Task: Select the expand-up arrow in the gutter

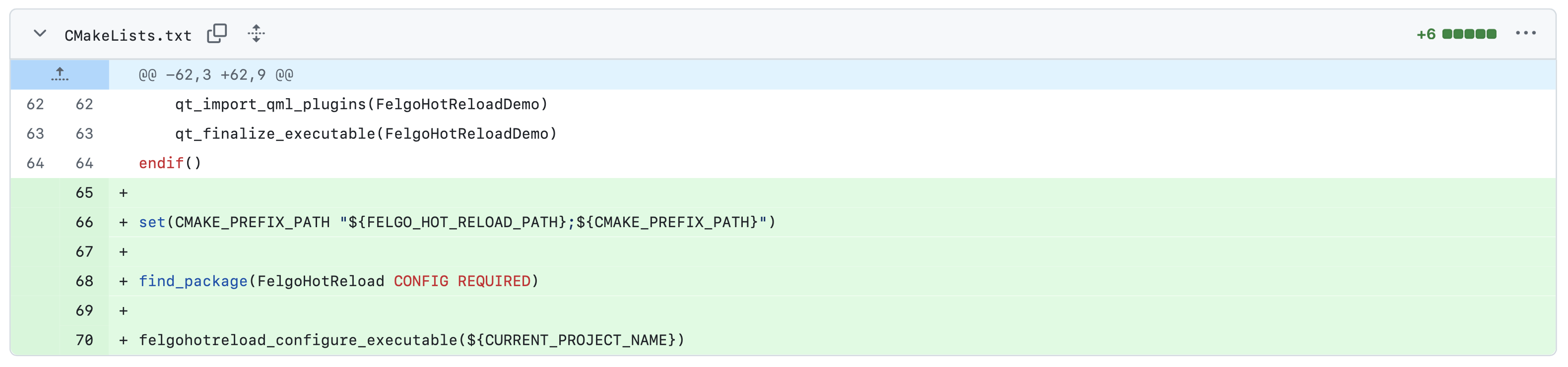Action: pos(59,74)
